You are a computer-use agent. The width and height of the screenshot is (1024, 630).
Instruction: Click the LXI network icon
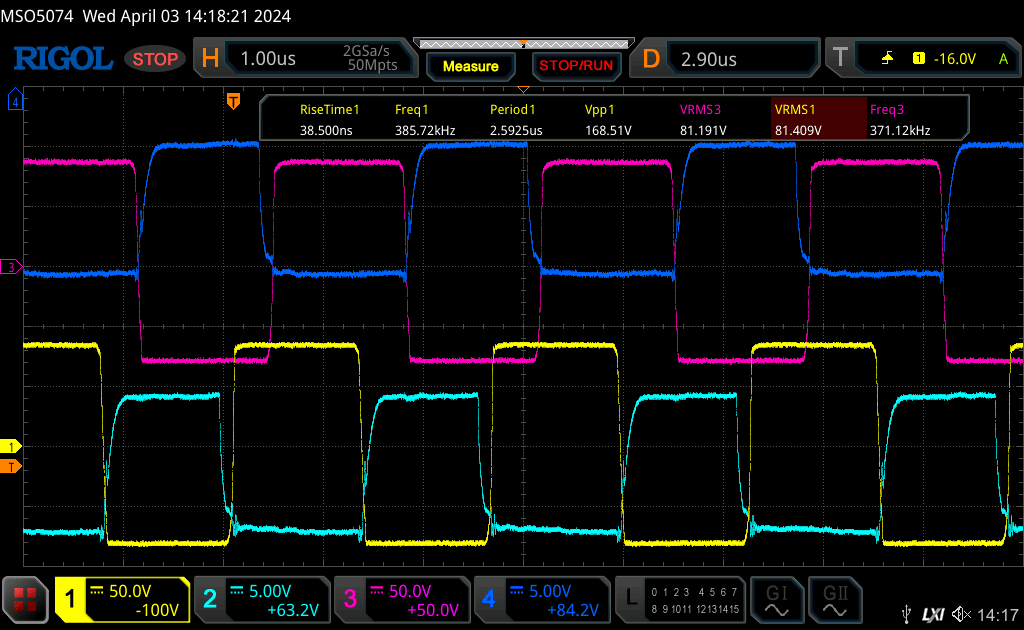point(933,614)
